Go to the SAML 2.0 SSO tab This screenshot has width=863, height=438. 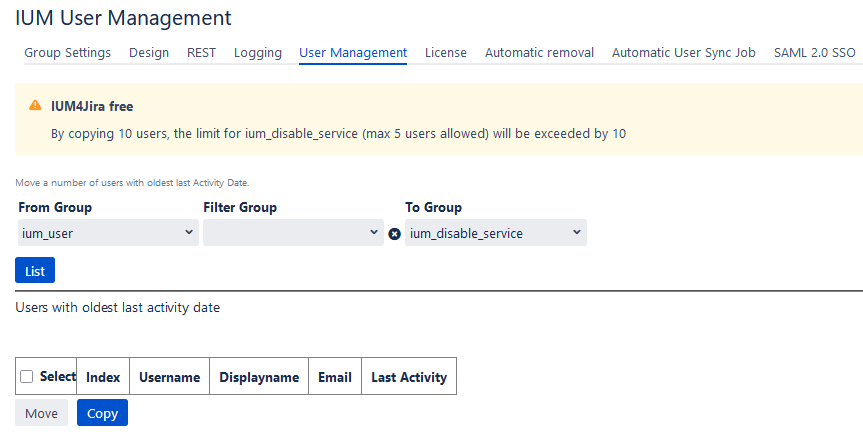click(814, 53)
